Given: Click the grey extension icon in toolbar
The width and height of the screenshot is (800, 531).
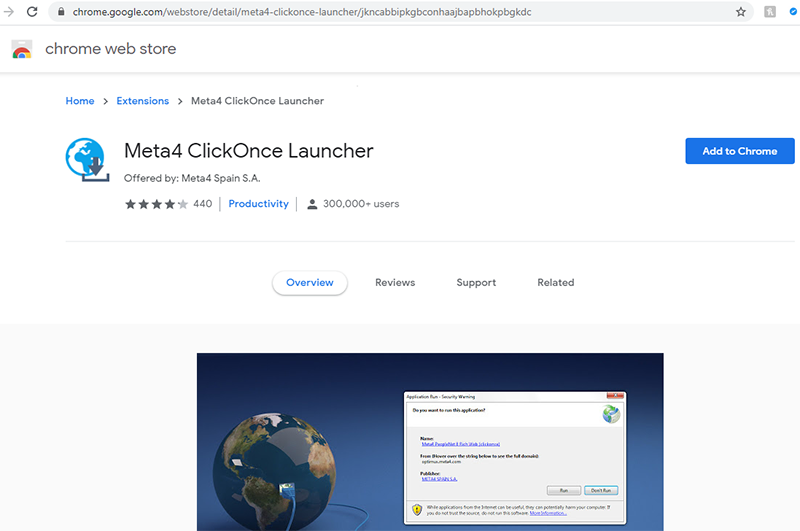Looking at the screenshot, I should [770, 12].
